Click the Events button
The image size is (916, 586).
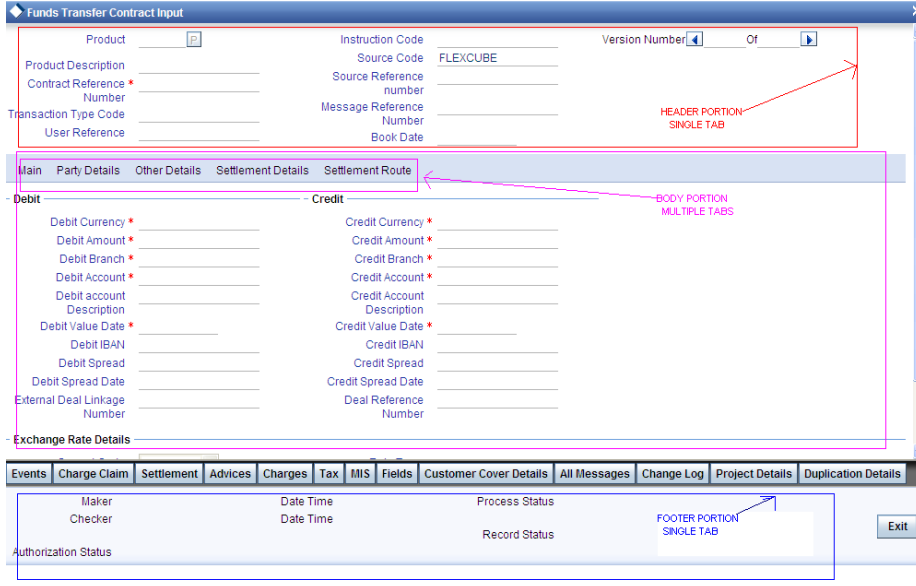point(29,473)
